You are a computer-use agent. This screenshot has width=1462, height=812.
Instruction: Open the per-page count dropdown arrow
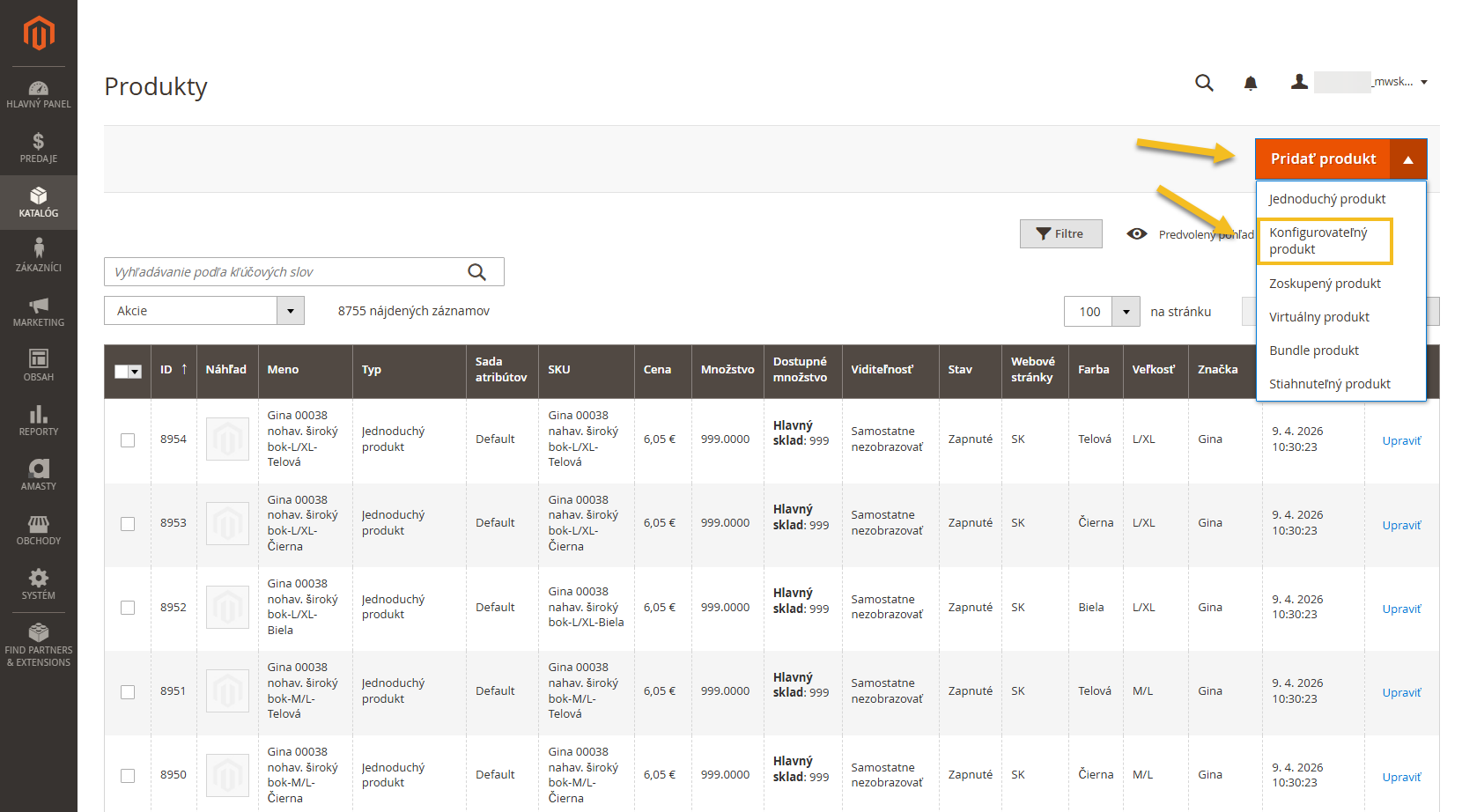point(1126,312)
